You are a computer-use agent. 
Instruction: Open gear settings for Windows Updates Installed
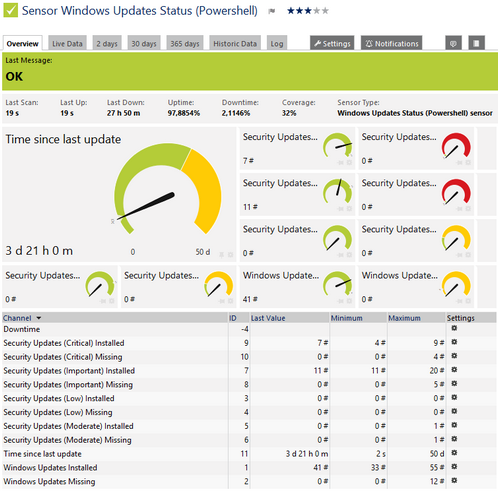point(454,467)
